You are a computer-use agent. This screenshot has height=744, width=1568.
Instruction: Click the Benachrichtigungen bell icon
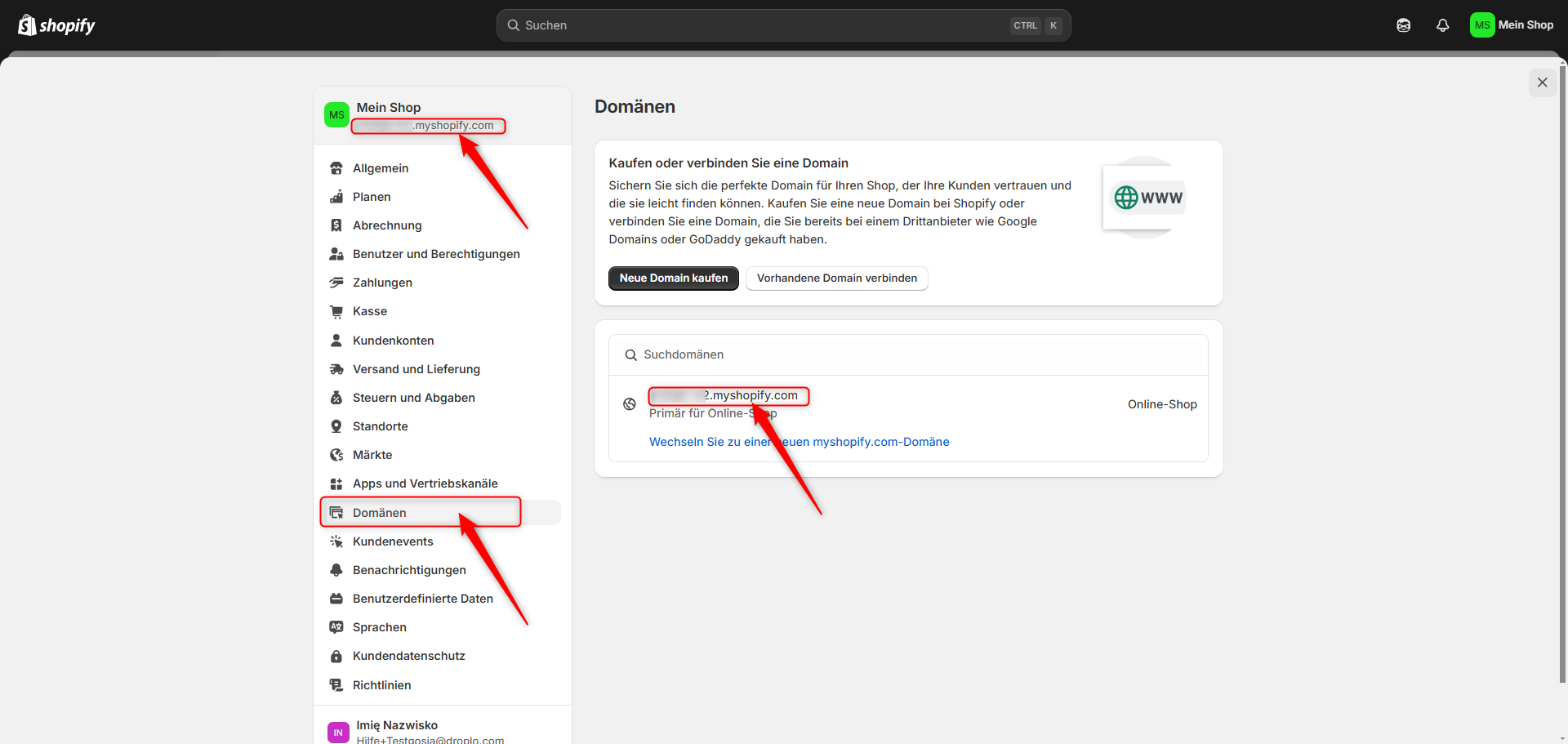pos(336,570)
